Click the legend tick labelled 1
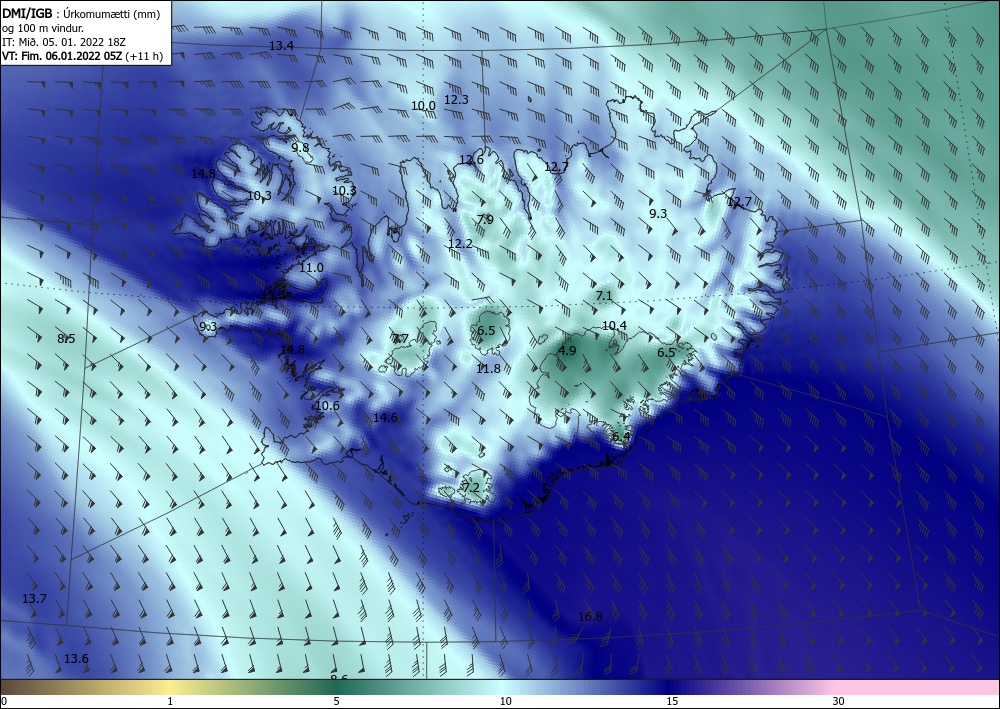Screen dimensions: 1000x709 click(x=170, y=701)
